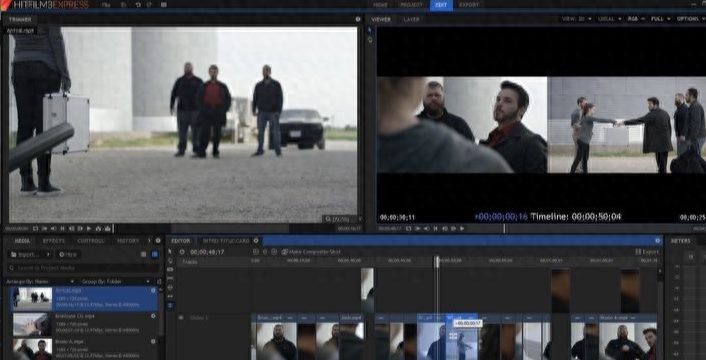This screenshot has width=706, height=360.
Task: Open the trimmer panel options gear
Action: pyautogui.click(x=358, y=19)
